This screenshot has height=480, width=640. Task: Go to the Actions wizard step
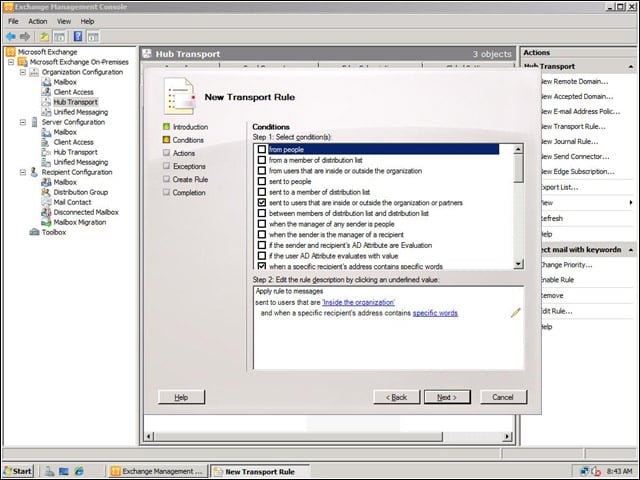184,153
